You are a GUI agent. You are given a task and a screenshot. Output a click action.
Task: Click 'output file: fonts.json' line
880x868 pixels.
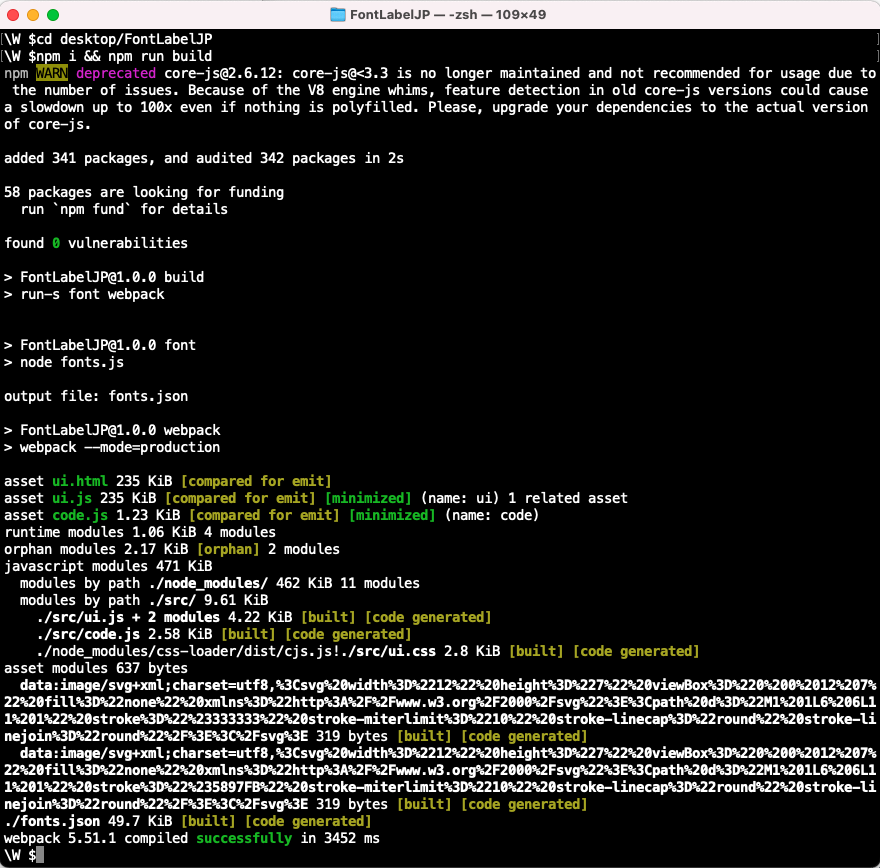pos(96,396)
